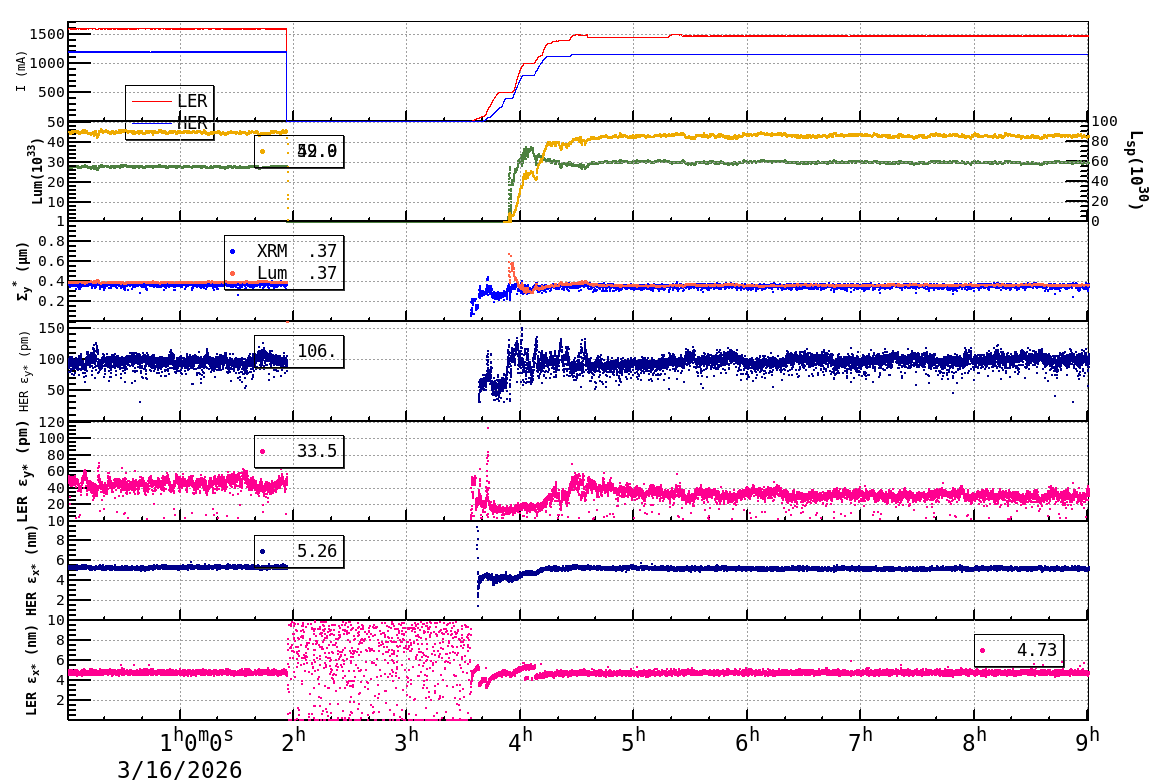Select the 4.73 value box in LER εx plot
This screenshot has width=1160, height=782.
pos(1019,650)
